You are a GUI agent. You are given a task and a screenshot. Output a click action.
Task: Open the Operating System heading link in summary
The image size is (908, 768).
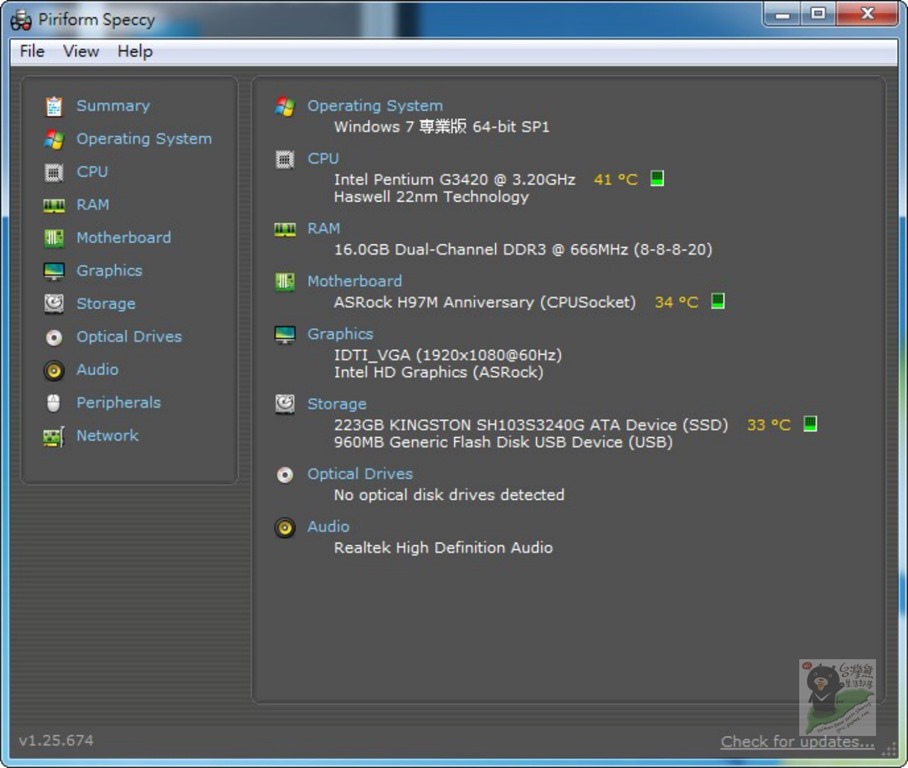(375, 106)
